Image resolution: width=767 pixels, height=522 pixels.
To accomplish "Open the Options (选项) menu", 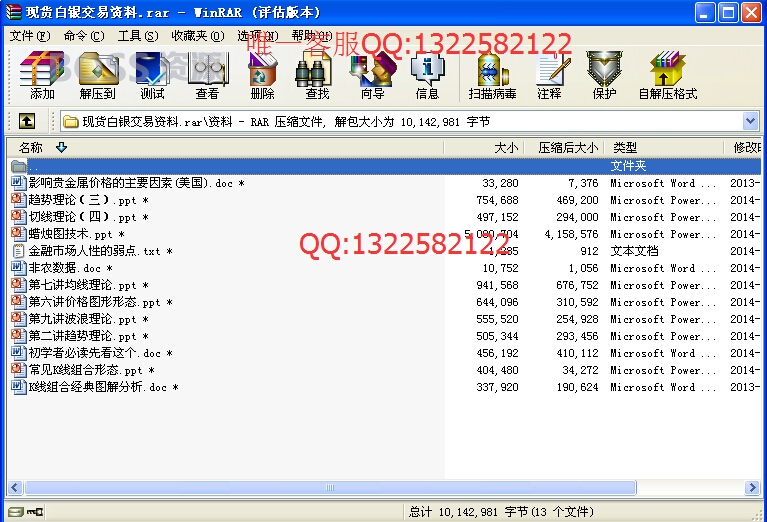I will (257, 36).
